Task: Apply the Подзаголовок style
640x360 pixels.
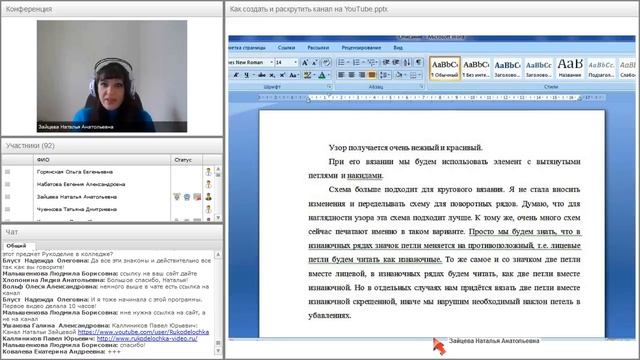Action: pos(601,68)
